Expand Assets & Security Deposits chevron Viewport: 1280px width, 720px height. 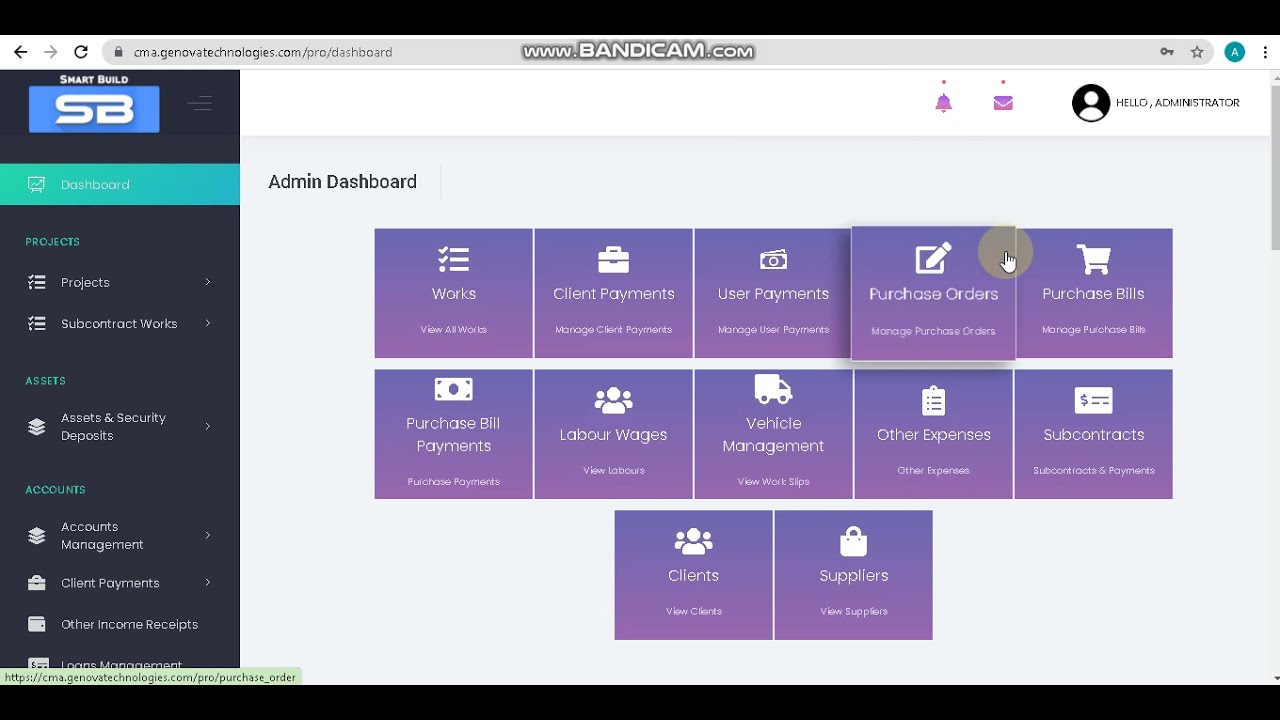point(208,427)
